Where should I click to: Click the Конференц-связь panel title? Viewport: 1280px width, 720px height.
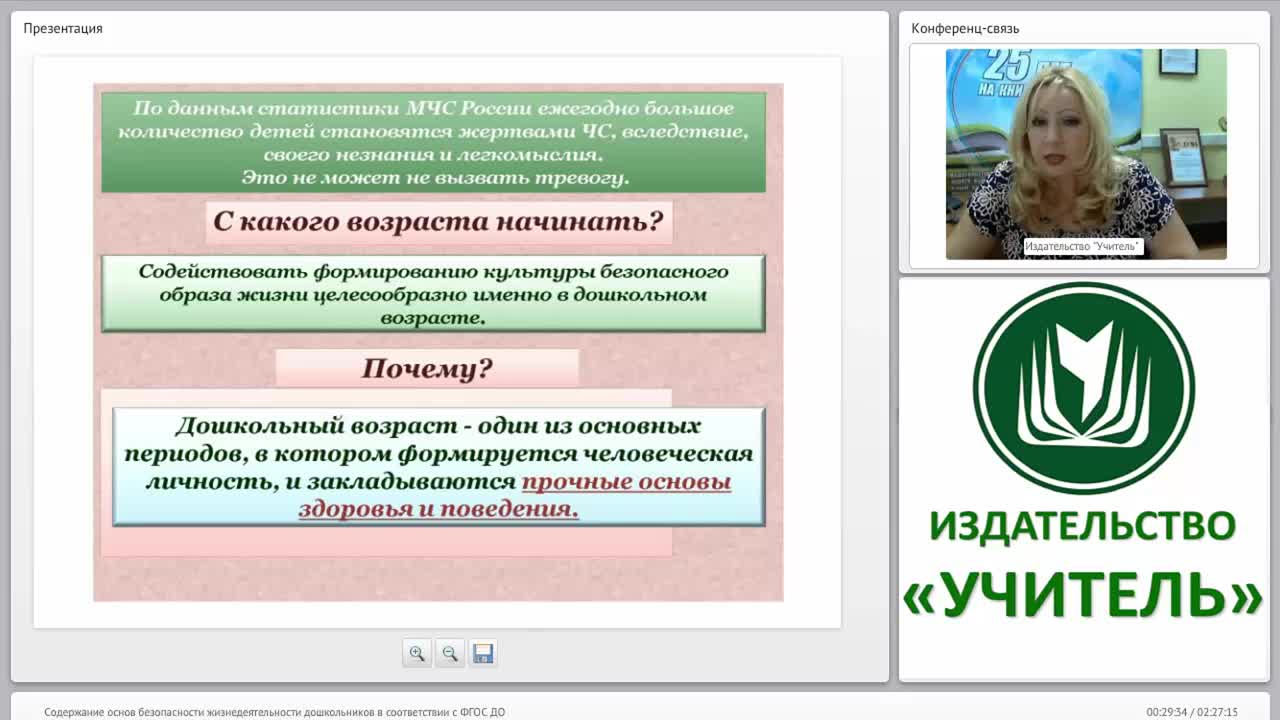pyautogui.click(x=965, y=28)
